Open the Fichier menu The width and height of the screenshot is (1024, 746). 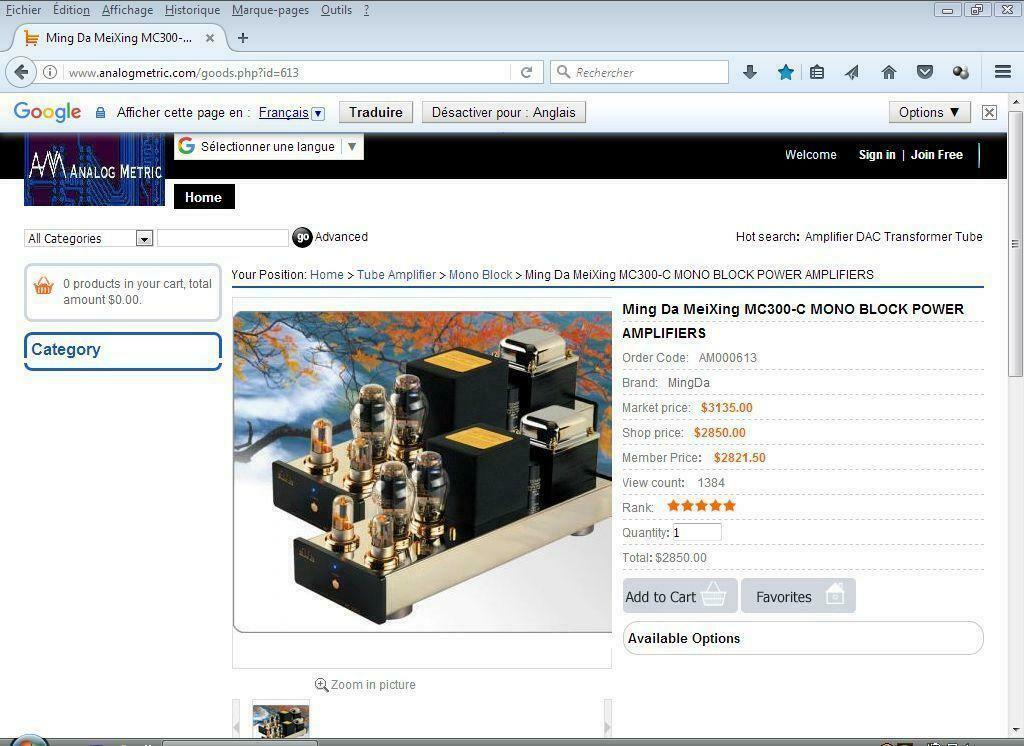pyautogui.click(x=24, y=10)
